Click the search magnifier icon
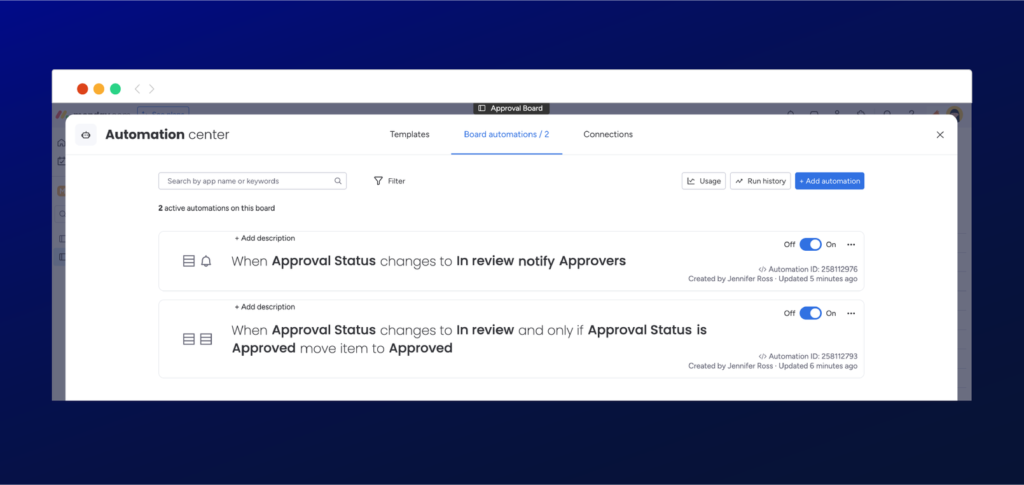 pos(338,181)
